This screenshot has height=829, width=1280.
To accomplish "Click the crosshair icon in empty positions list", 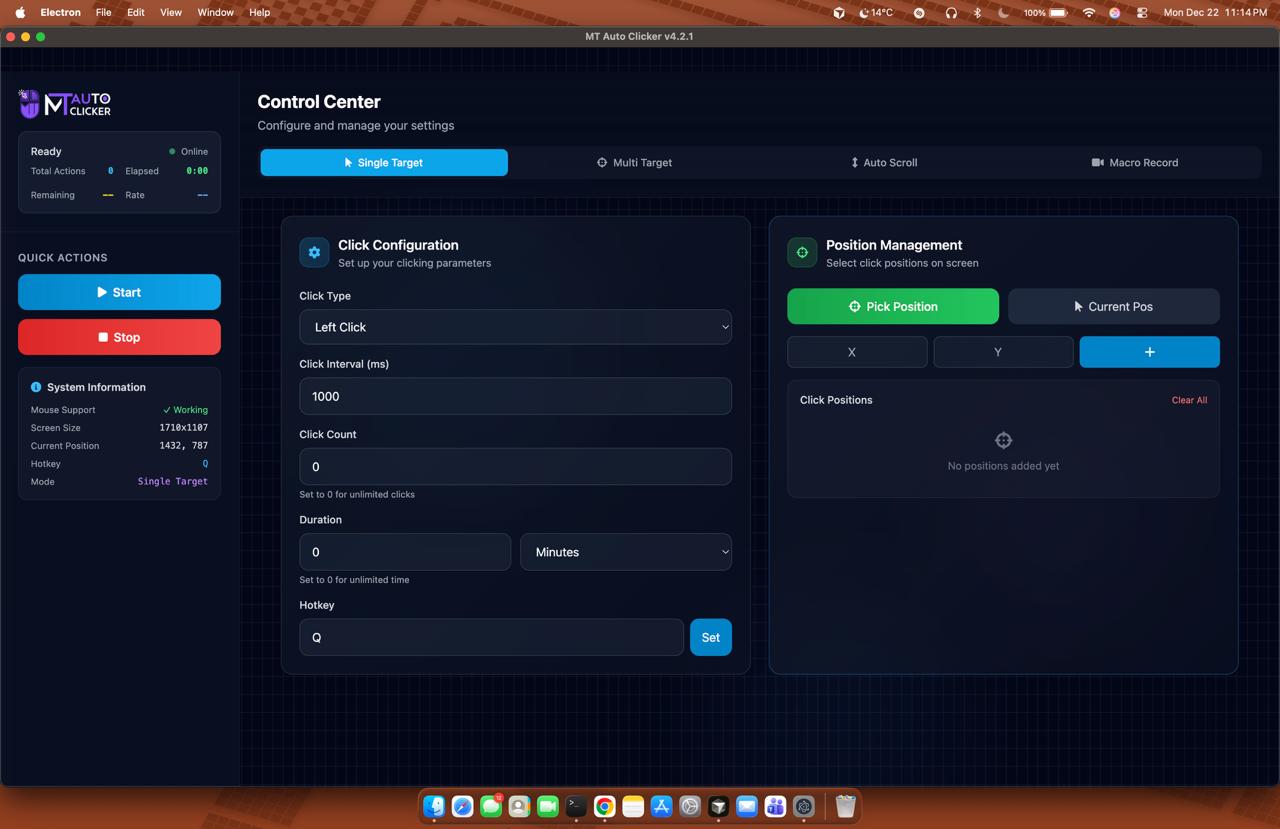I will coord(1003,440).
